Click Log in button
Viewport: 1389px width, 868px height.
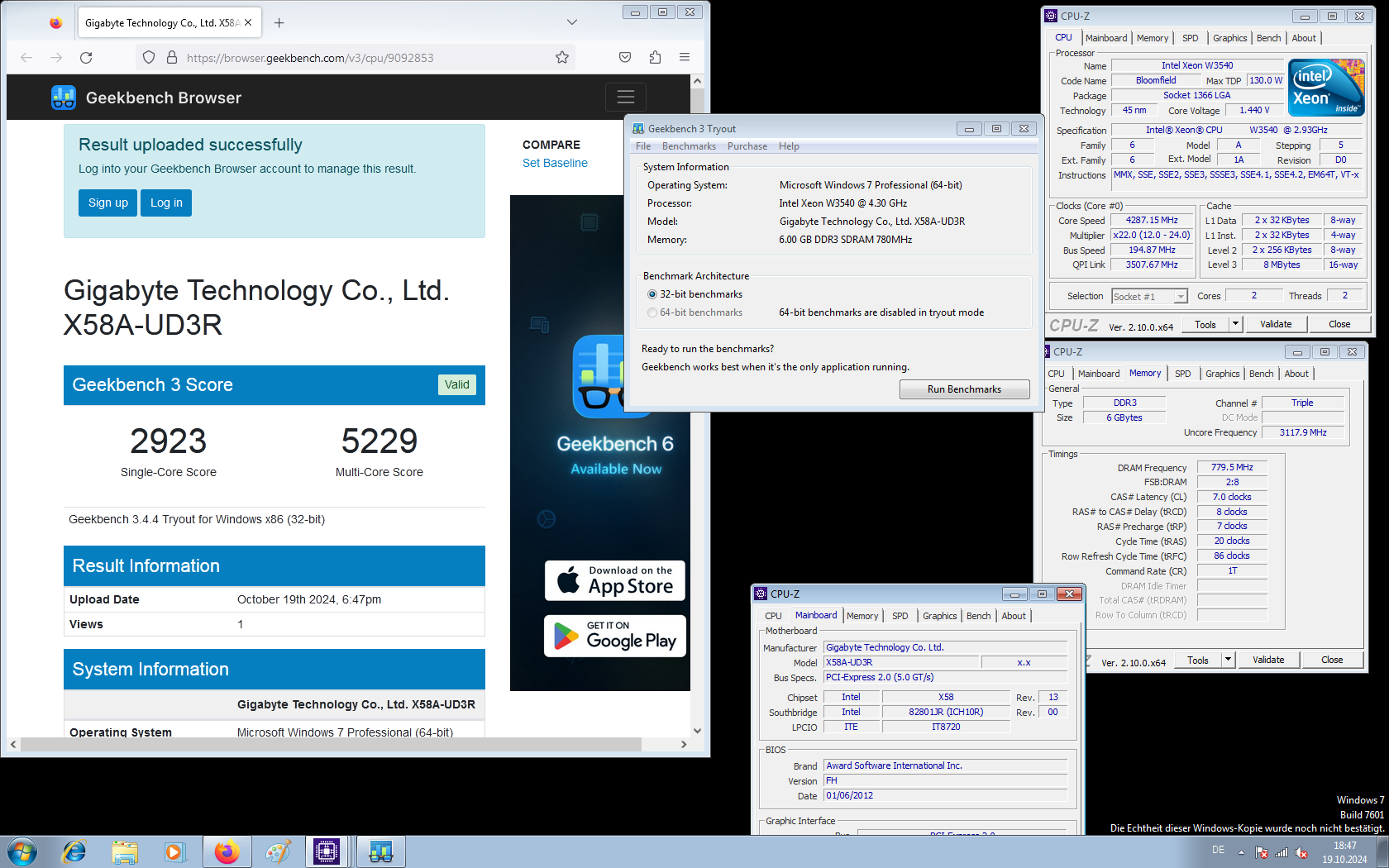coord(166,203)
